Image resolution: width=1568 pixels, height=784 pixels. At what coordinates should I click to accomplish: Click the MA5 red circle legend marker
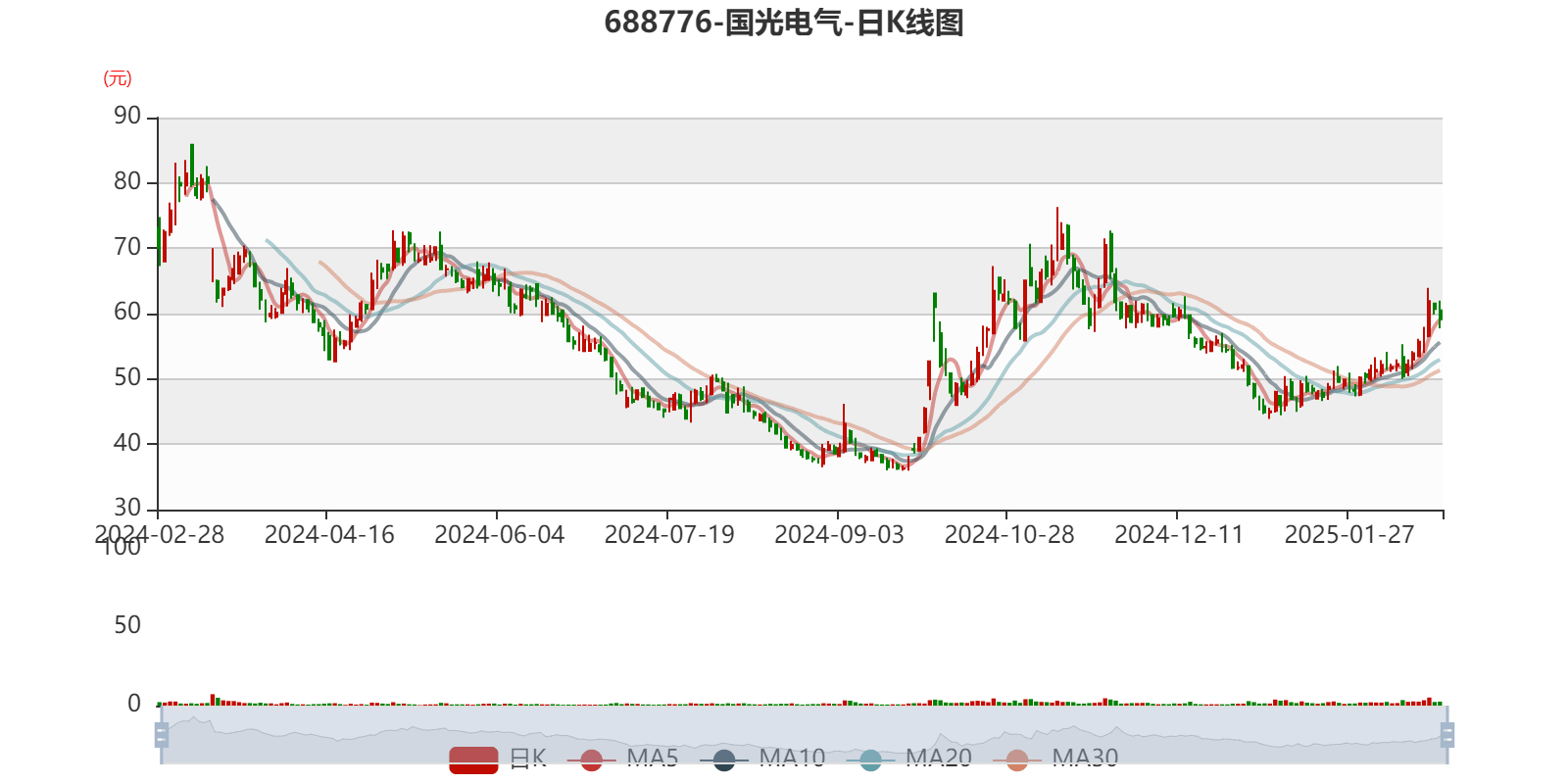(x=591, y=759)
